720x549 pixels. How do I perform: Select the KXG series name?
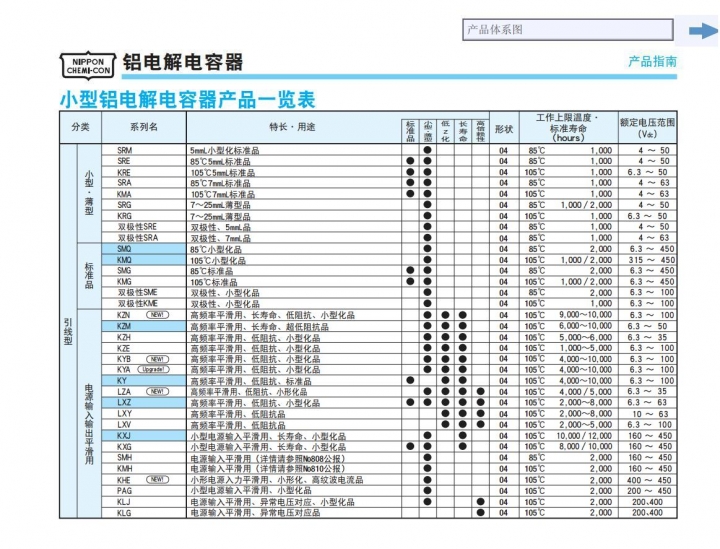[x=124, y=447]
